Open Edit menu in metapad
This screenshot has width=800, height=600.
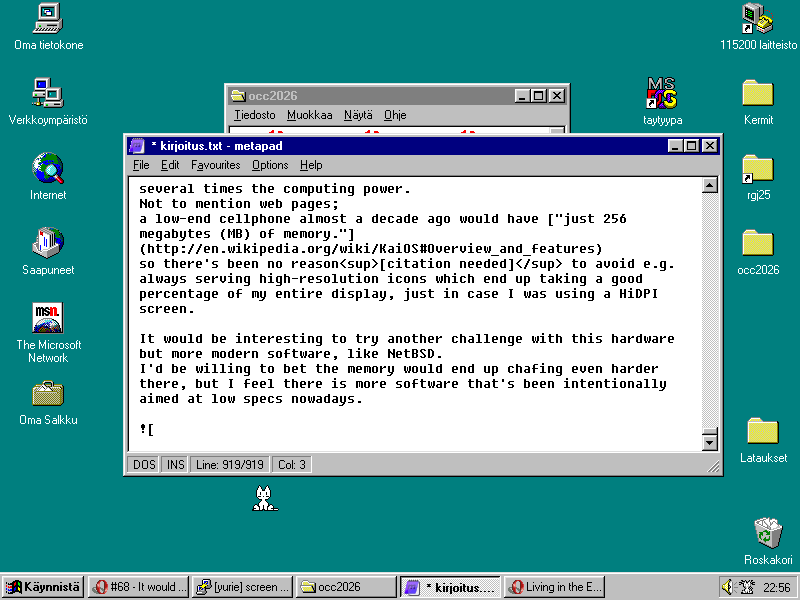coord(170,165)
